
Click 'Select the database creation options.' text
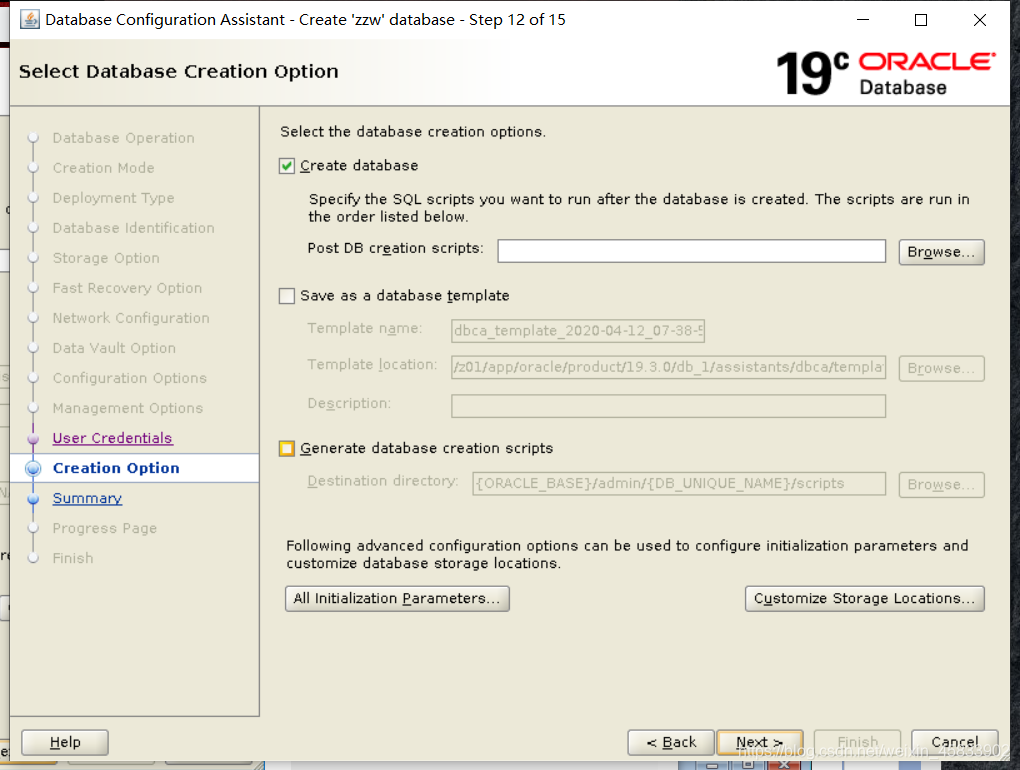[x=413, y=131]
